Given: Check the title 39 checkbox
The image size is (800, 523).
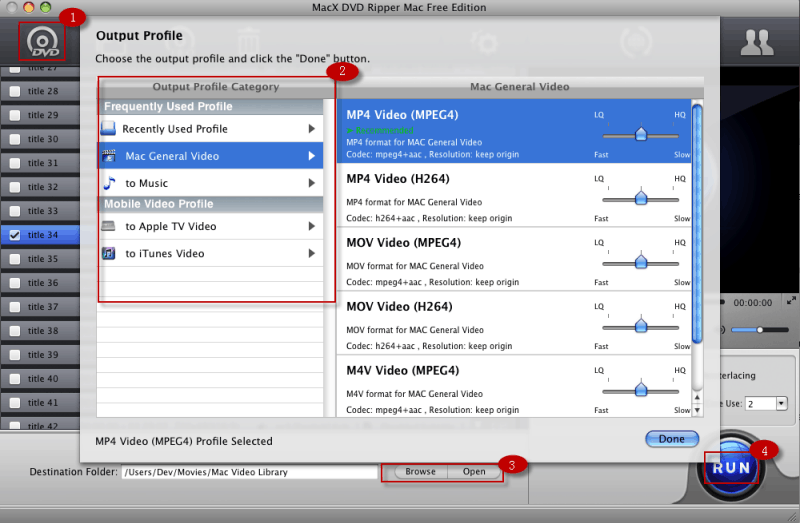Looking at the screenshot, I should [15, 355].
